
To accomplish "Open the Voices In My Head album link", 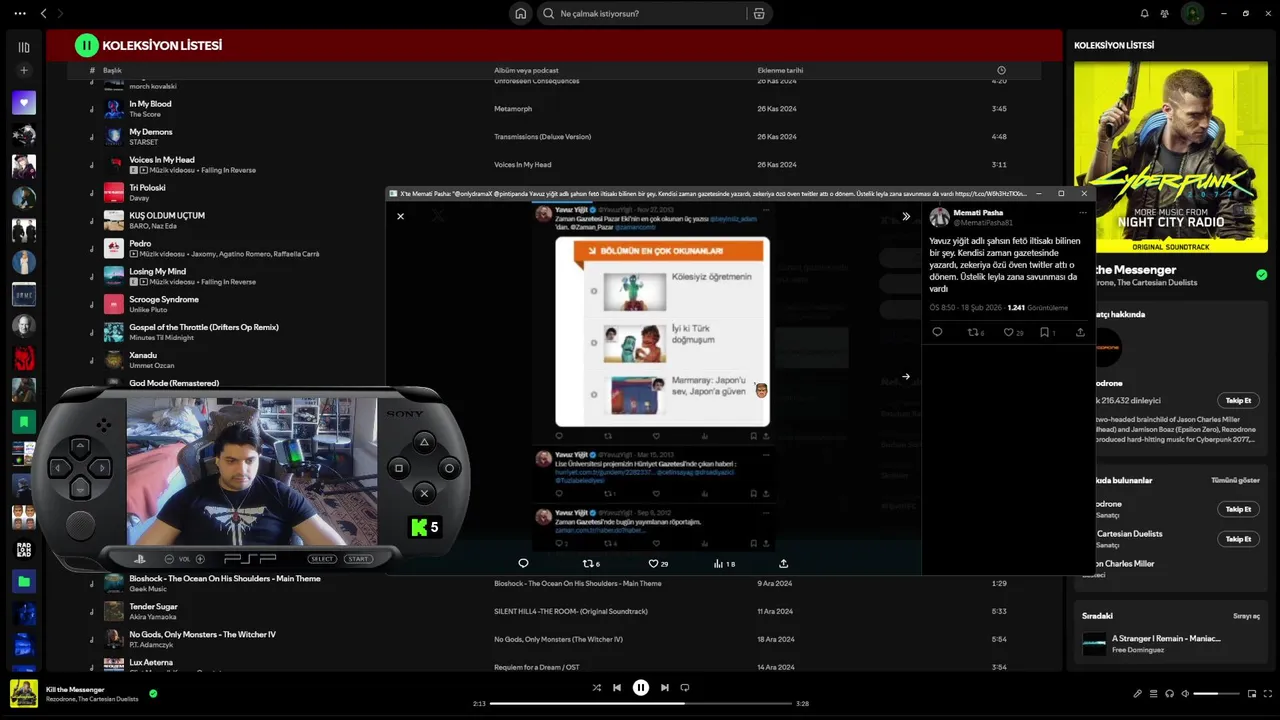I will [522, 164].
